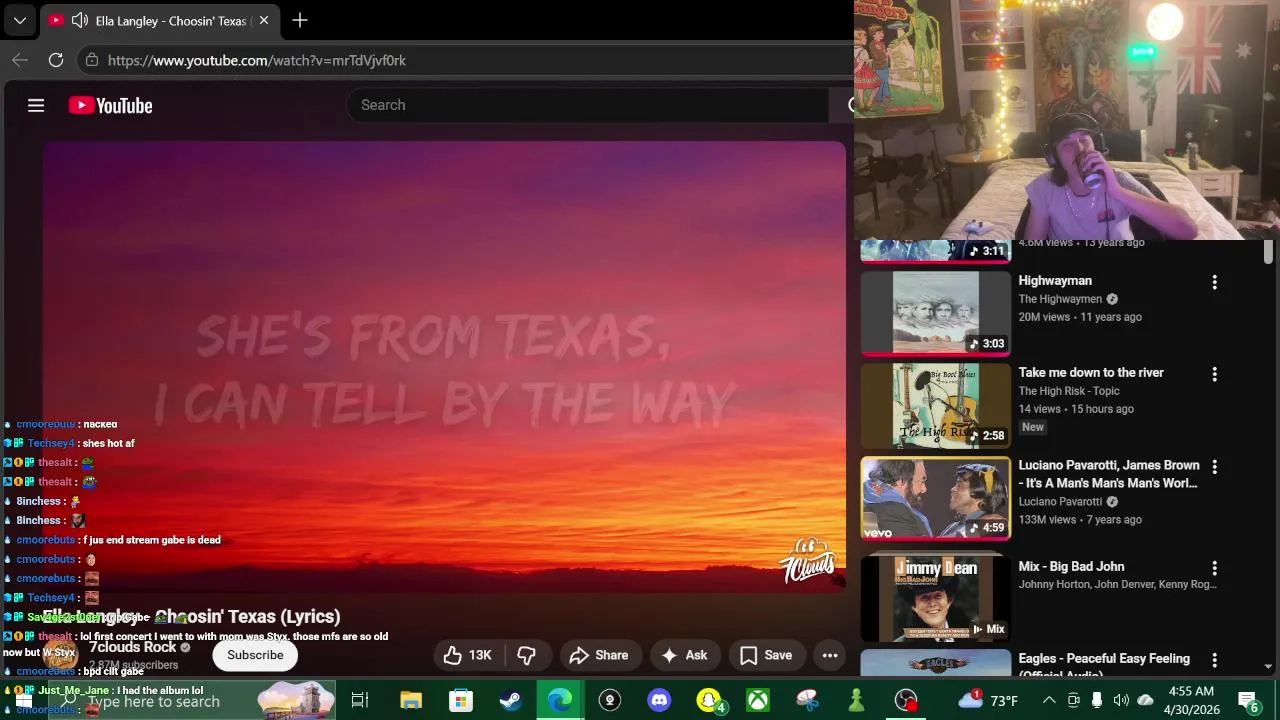Show hidden system tray icons chevron
Image resolution: width=1280 pixels, height=720 pixels.
[1049, 700]
